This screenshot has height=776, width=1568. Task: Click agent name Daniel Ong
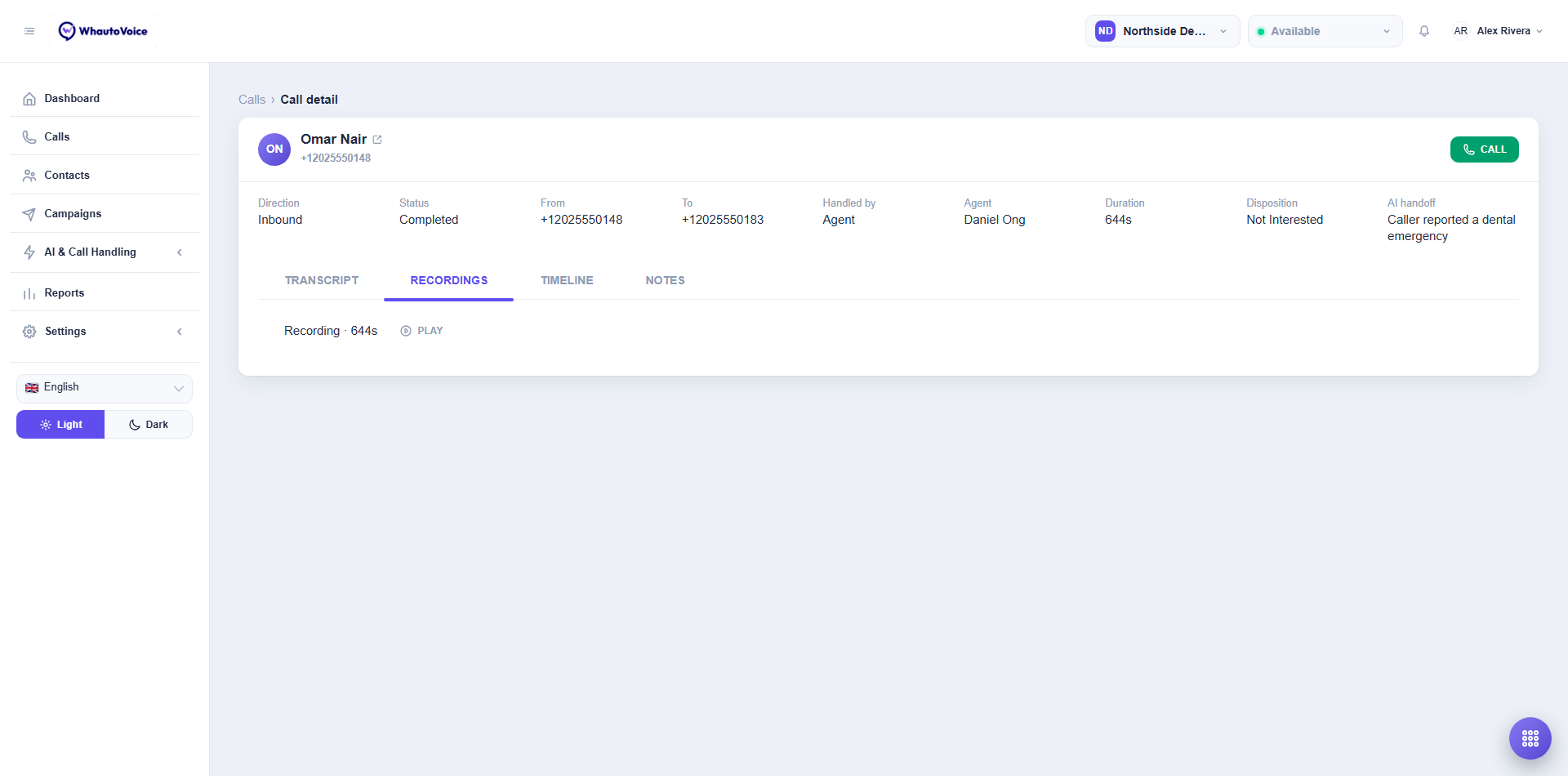click(995, 220)
